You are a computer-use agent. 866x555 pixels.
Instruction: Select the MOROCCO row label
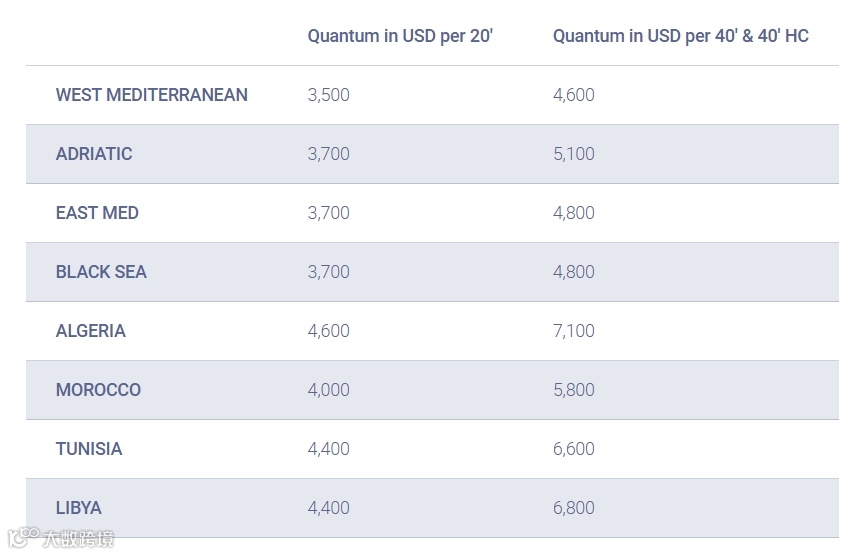coord(98,390)
